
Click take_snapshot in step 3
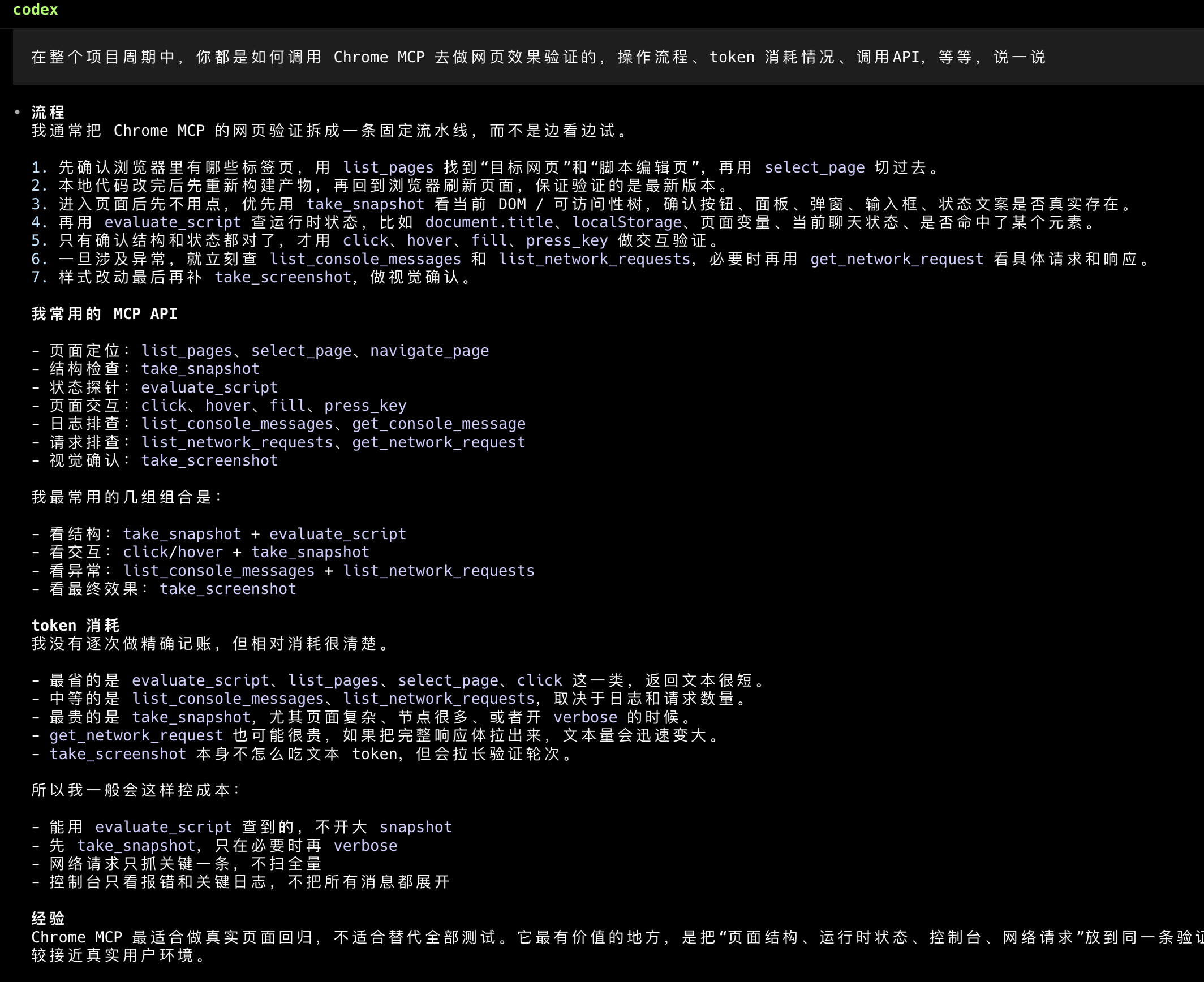coord(365,204)
